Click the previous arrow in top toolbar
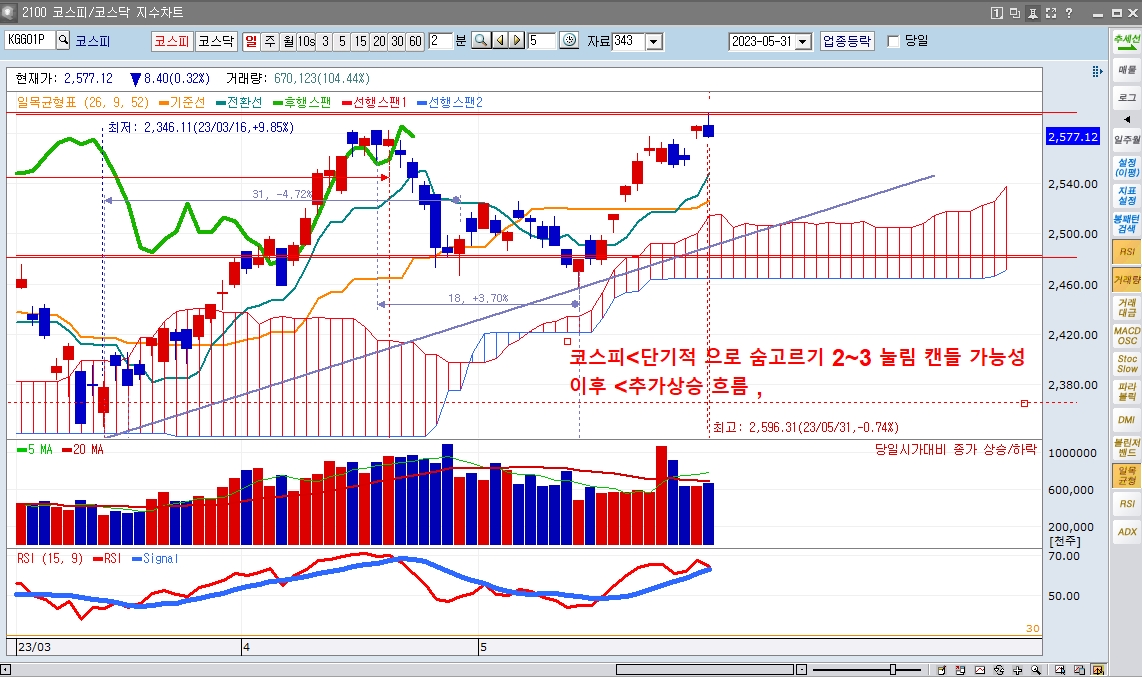 499,41
